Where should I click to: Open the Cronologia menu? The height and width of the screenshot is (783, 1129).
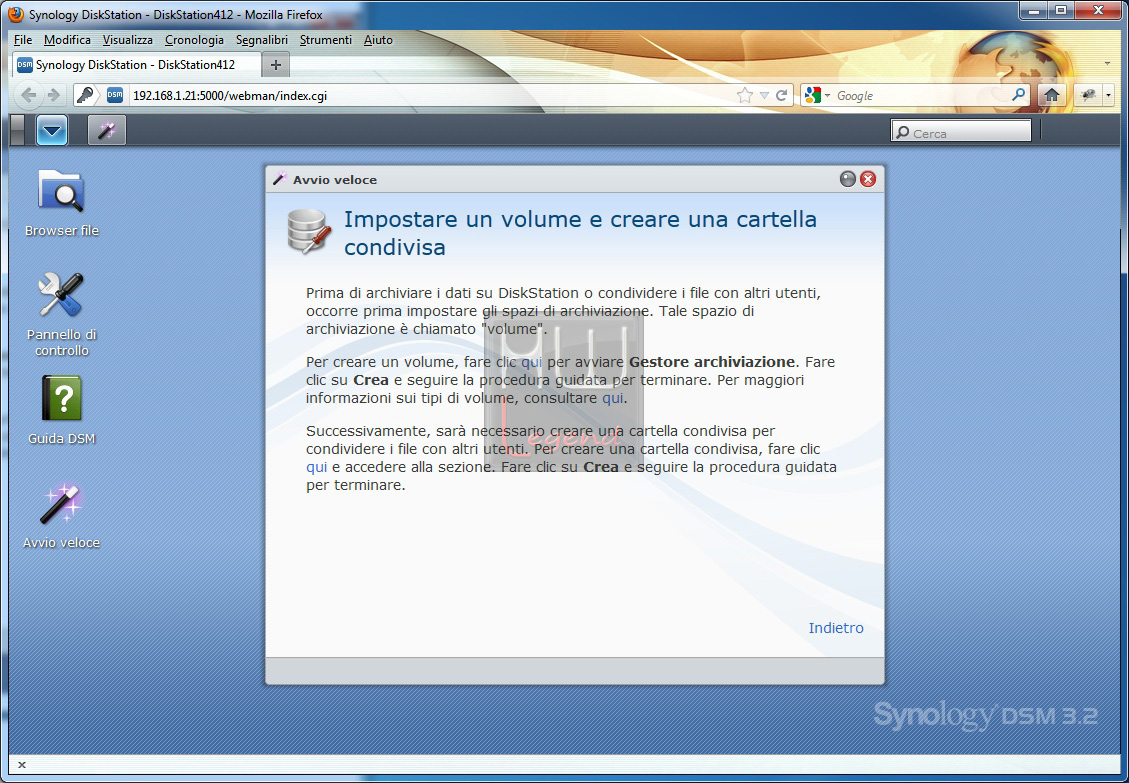coord(194,40)
